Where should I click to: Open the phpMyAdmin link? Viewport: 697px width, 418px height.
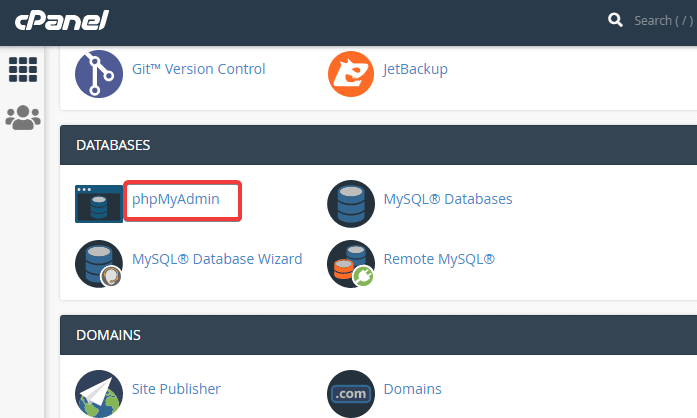click(x=176, y=199)
